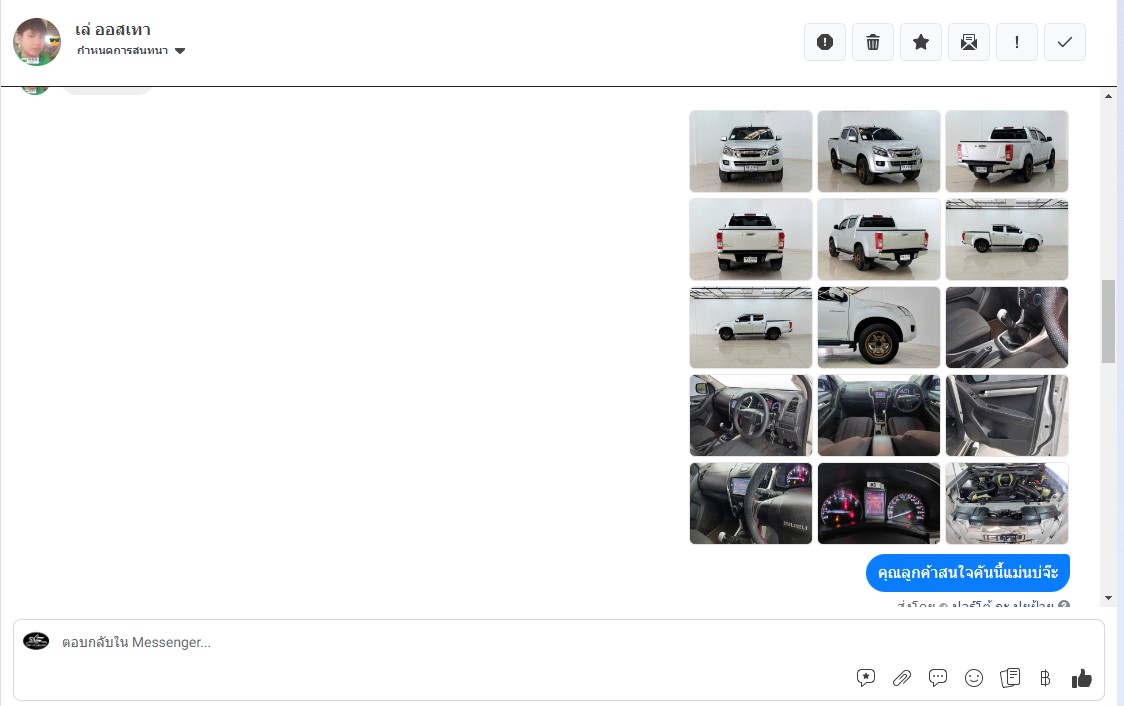This screenshot has width=1124, height=706.
Task: Delete the conversation using trash icon
Action: pos(872,42)
